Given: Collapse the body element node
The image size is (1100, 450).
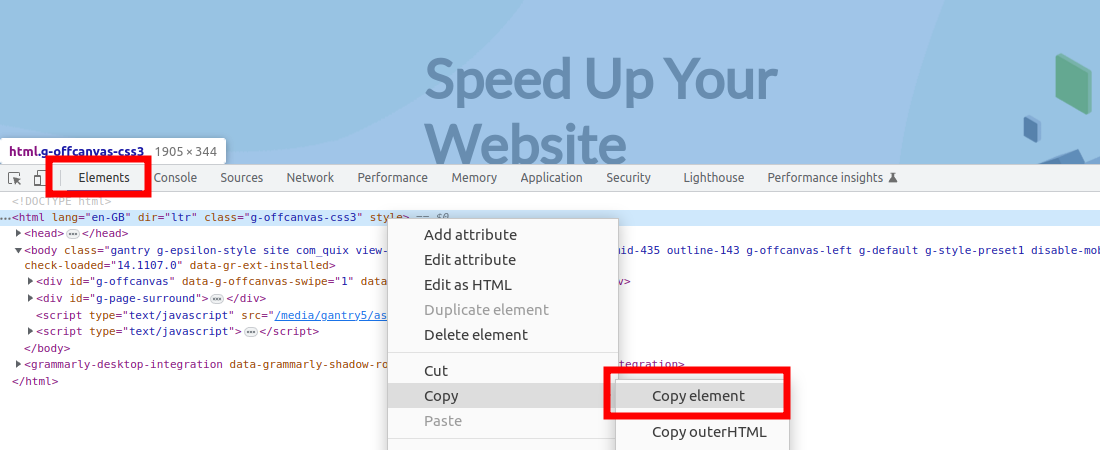Looking at the screenshot, I should (18, 250).
